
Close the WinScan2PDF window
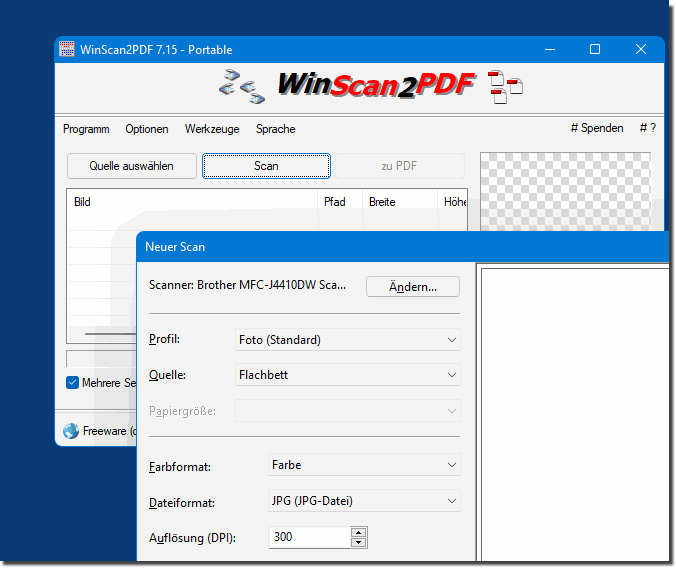point(641,50)
